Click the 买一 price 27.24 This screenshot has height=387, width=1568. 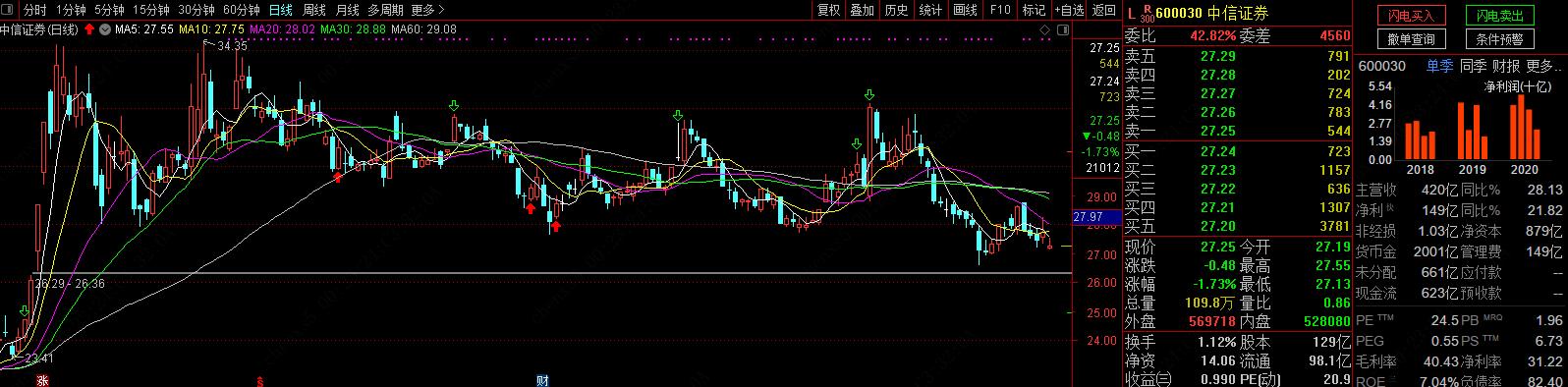pyautogui.click(x=1218, y=151)
